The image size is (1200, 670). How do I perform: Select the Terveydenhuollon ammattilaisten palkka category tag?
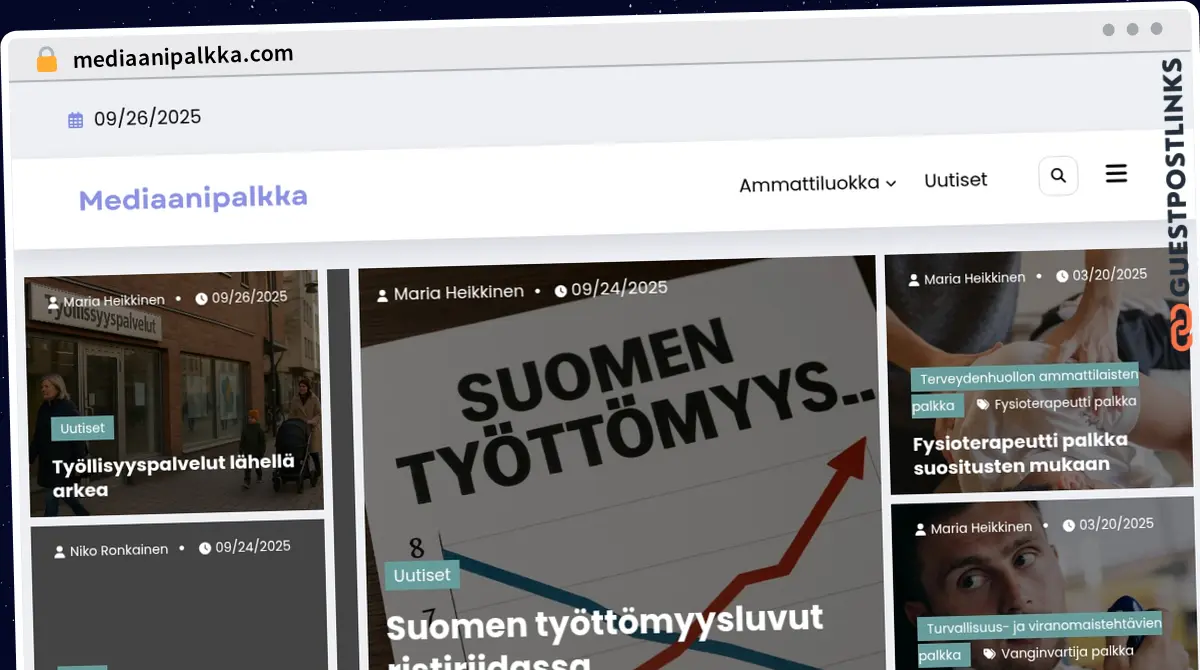(1024, 389)
